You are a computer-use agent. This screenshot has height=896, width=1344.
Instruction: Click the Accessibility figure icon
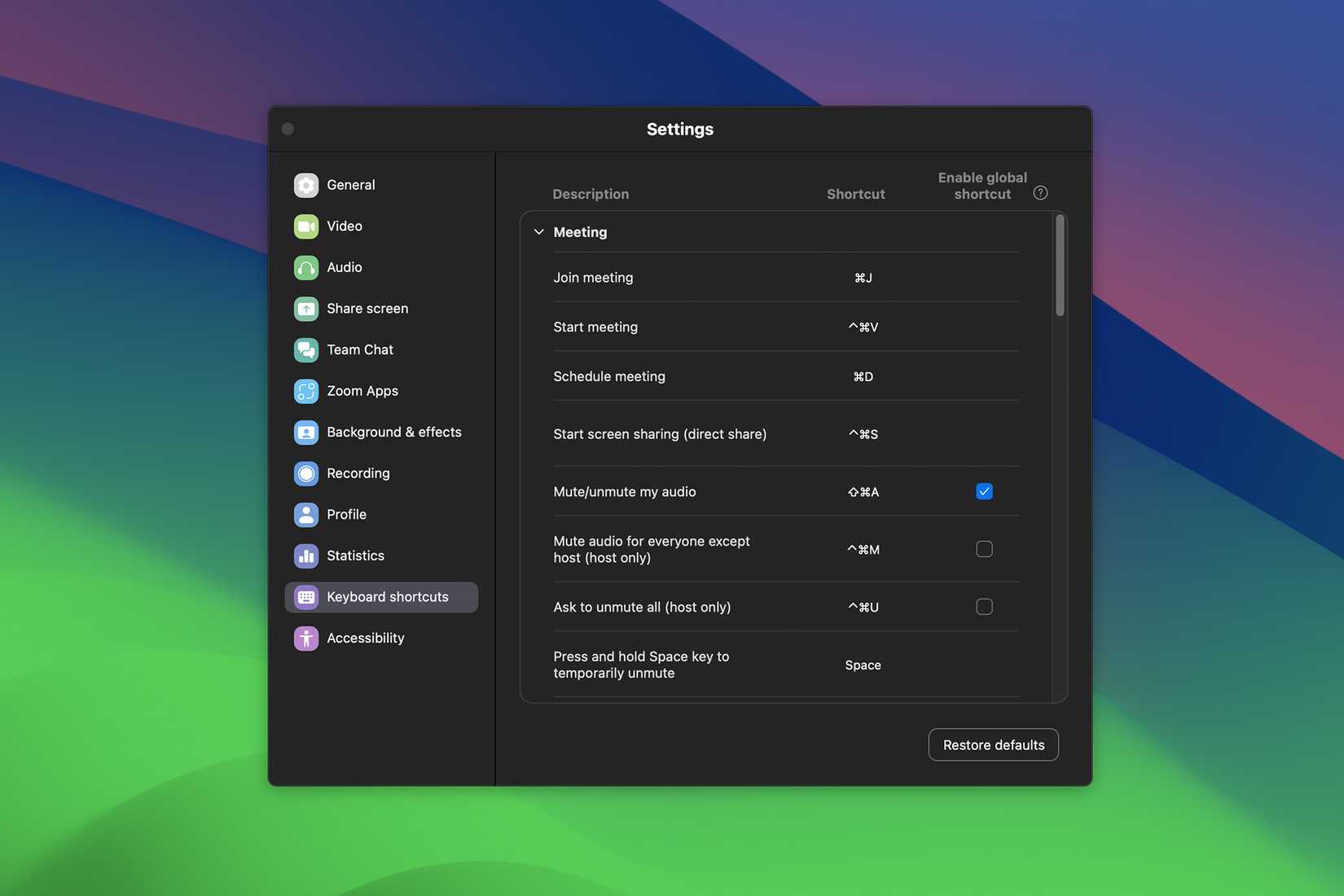coord(306,638)
